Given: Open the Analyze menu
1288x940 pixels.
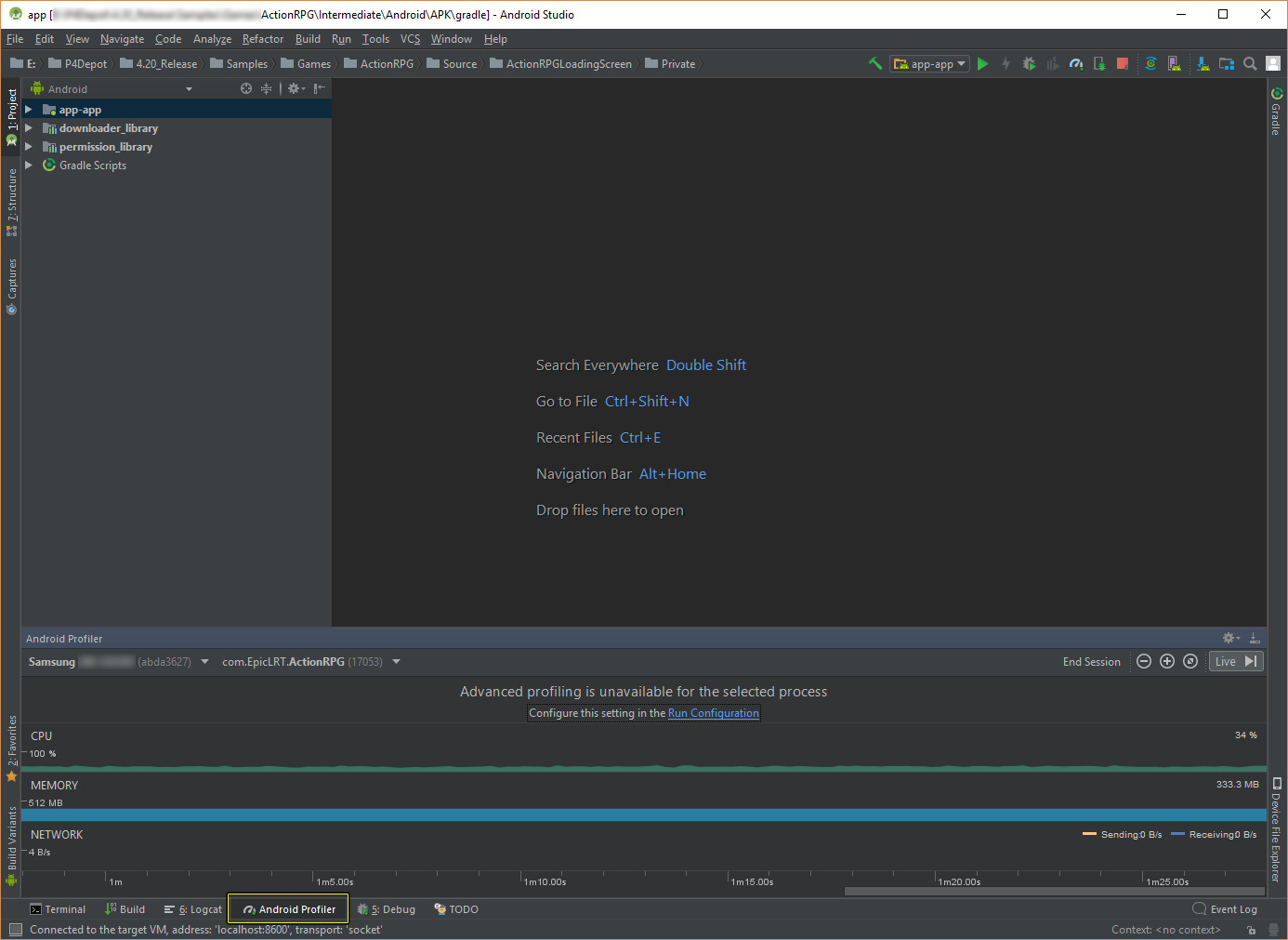Looking at the screenshot, I should [212, 39].
